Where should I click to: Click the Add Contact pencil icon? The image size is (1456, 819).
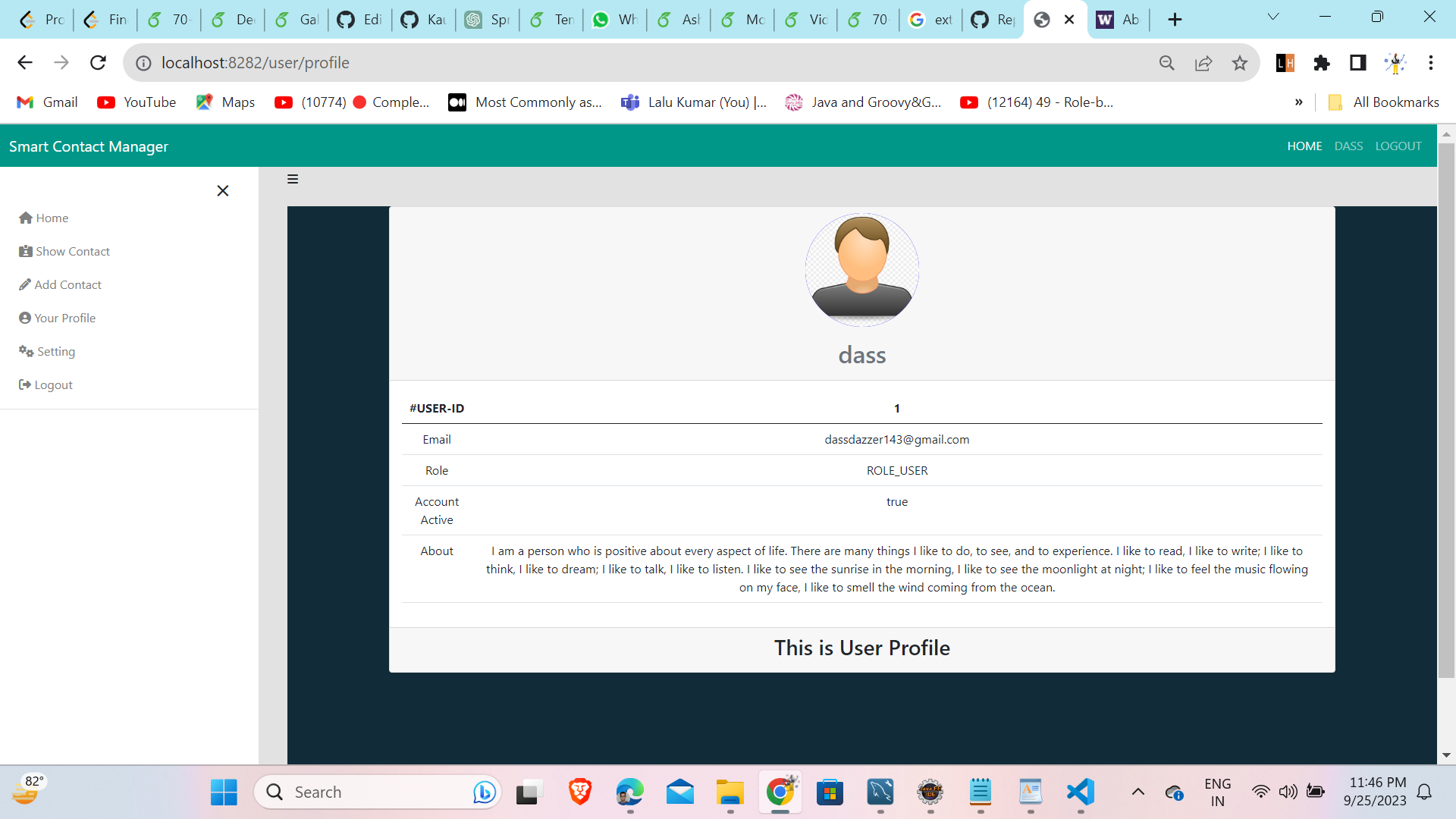[x=26, y=284]
